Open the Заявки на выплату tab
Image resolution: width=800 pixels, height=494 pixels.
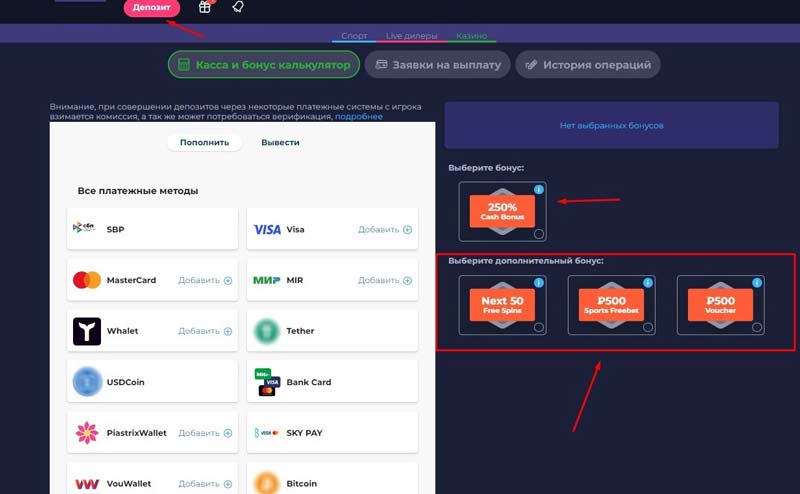pos(437,65)
